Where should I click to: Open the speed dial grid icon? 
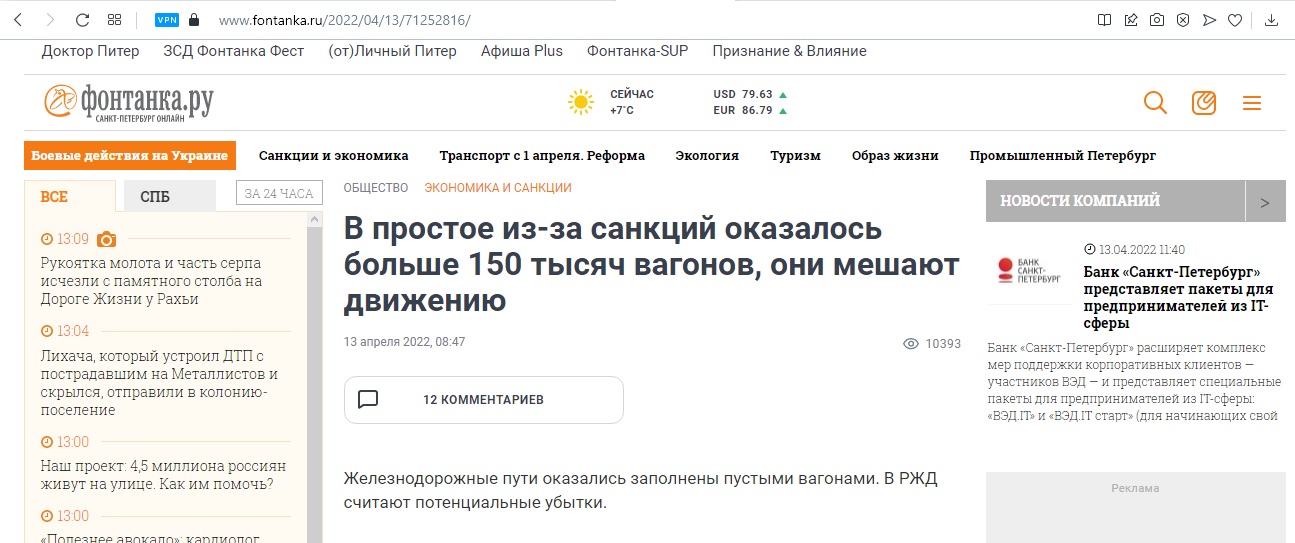[x=114, y=20]
